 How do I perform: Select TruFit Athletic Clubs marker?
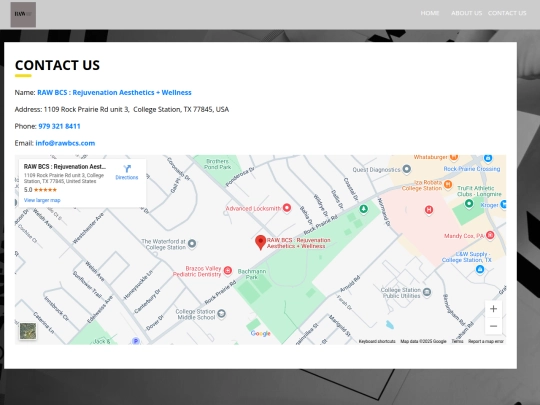tap(469, 204)
